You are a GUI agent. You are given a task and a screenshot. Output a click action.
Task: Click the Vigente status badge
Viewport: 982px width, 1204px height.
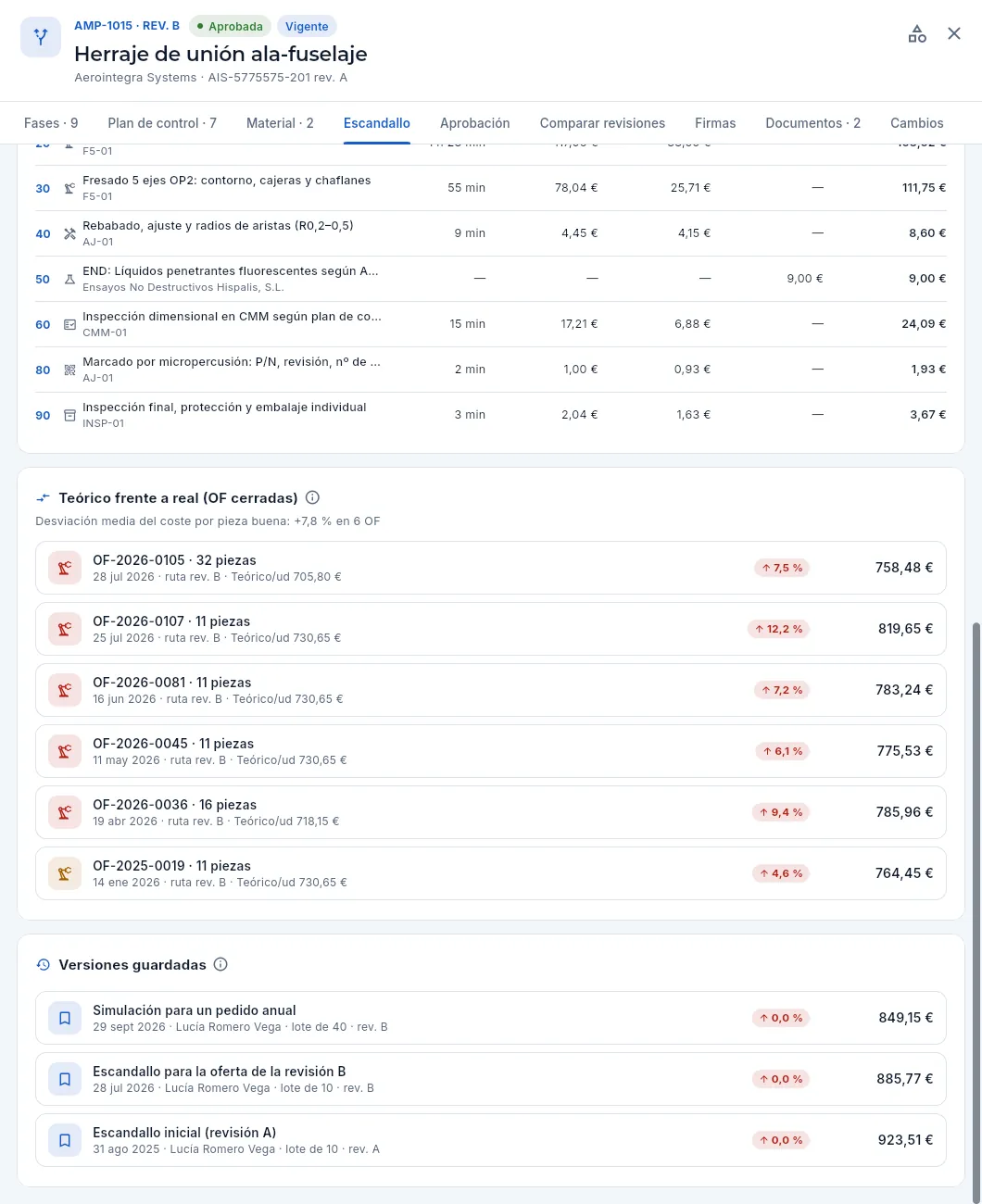(x=307, y=27)
